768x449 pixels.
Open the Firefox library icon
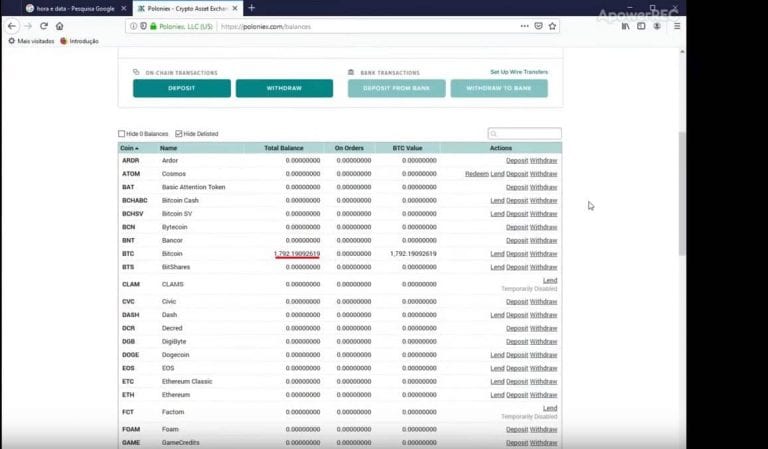pos(625,26)
